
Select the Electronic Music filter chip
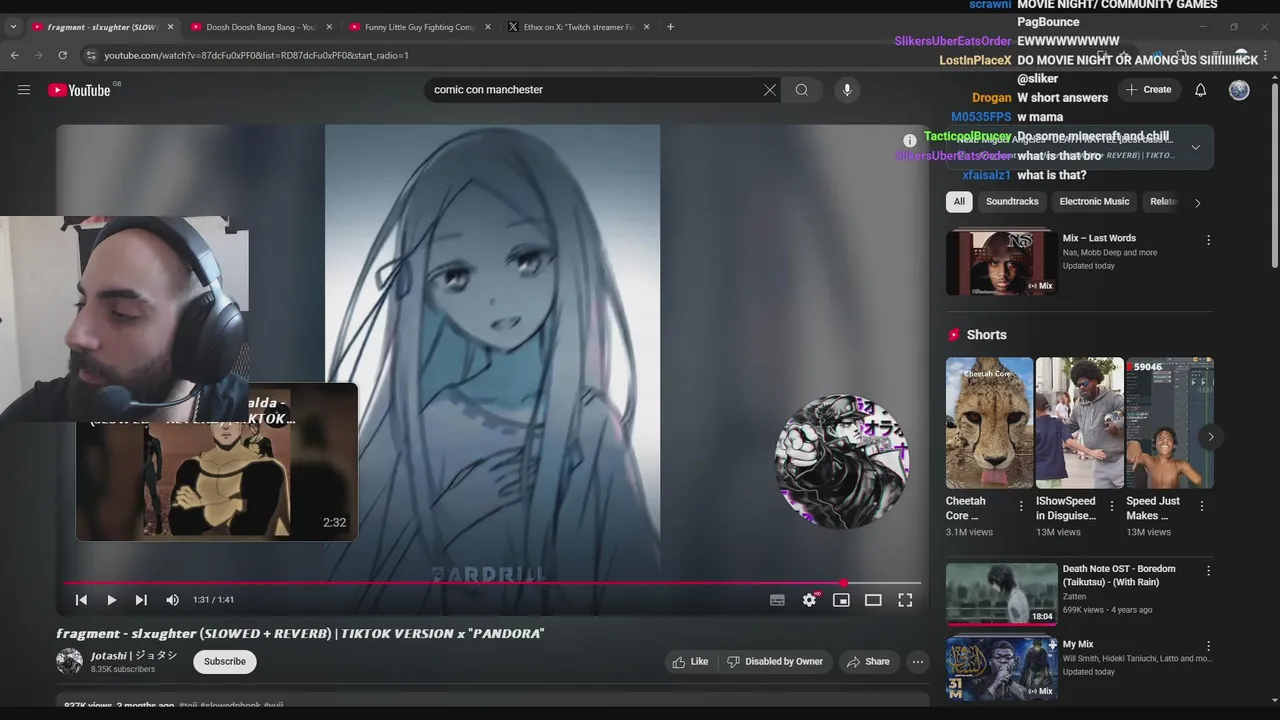(1094, 202)
